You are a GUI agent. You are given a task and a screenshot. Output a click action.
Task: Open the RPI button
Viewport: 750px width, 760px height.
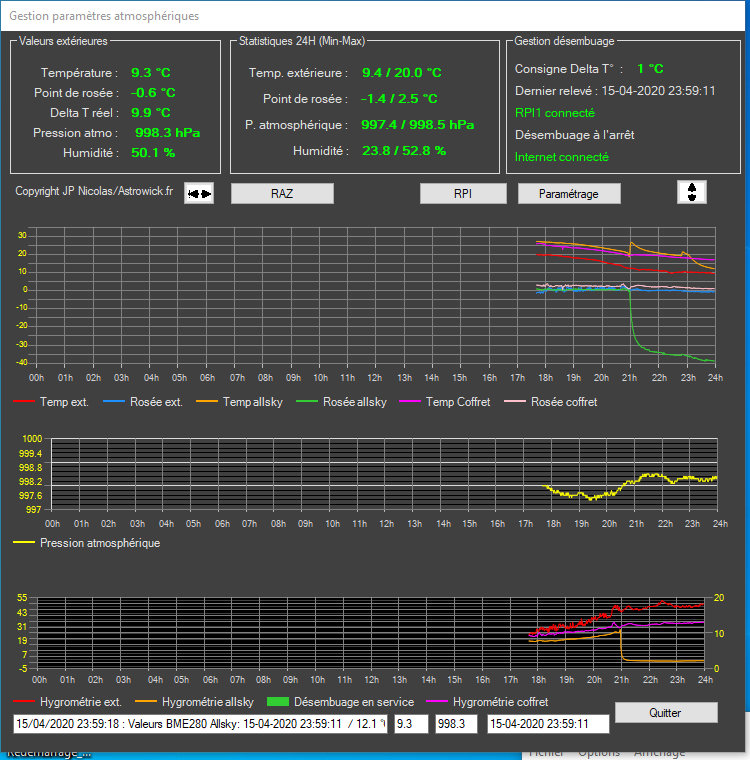point(463,193)
